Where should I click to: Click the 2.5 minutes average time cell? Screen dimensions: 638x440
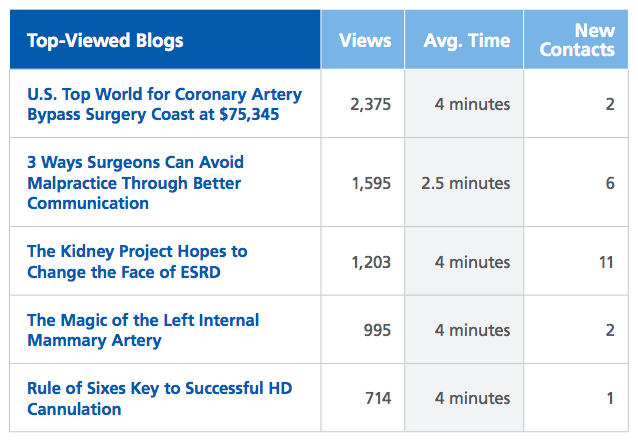(466, 183)
